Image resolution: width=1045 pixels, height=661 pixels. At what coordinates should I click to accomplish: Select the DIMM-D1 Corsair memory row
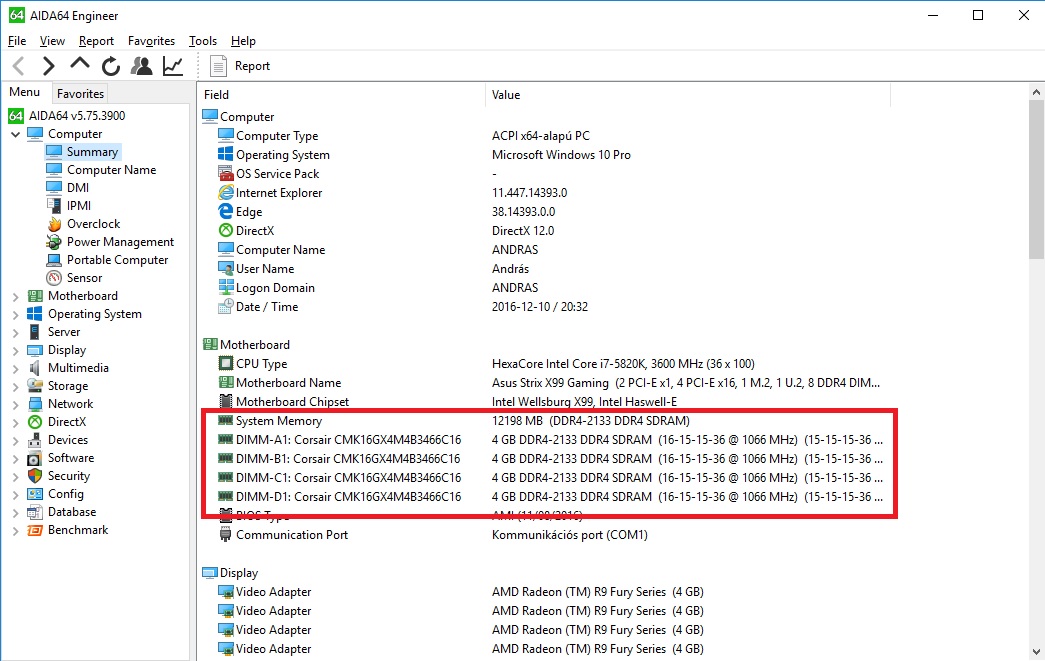tap(550, 497)
